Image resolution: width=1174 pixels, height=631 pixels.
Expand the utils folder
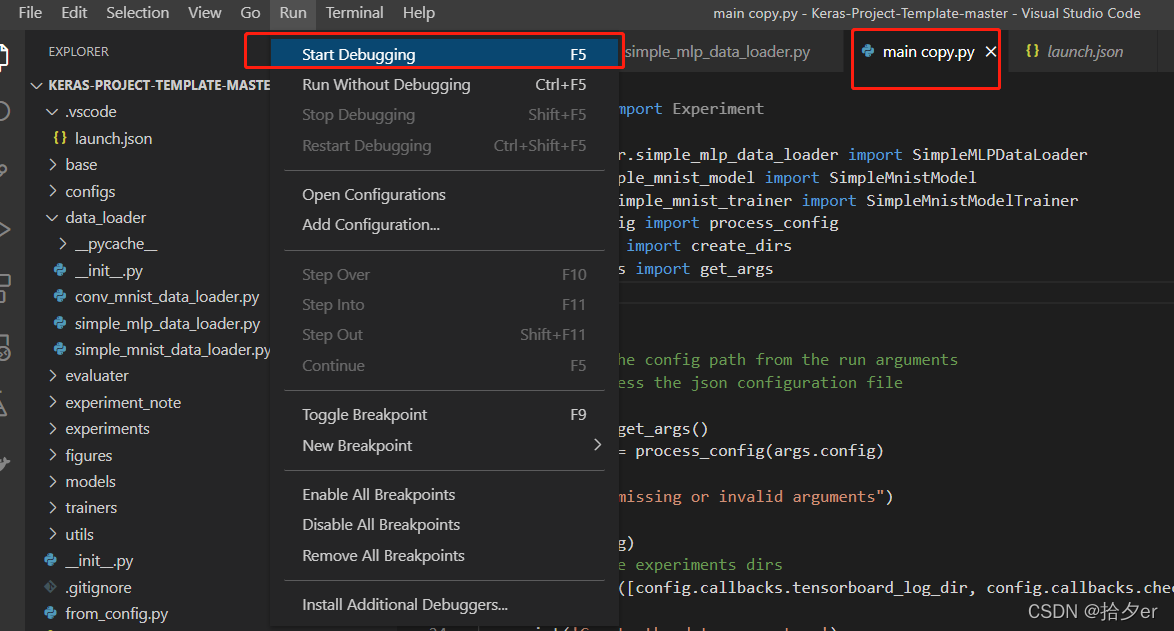pyautogui.click(x=52, y=534)
